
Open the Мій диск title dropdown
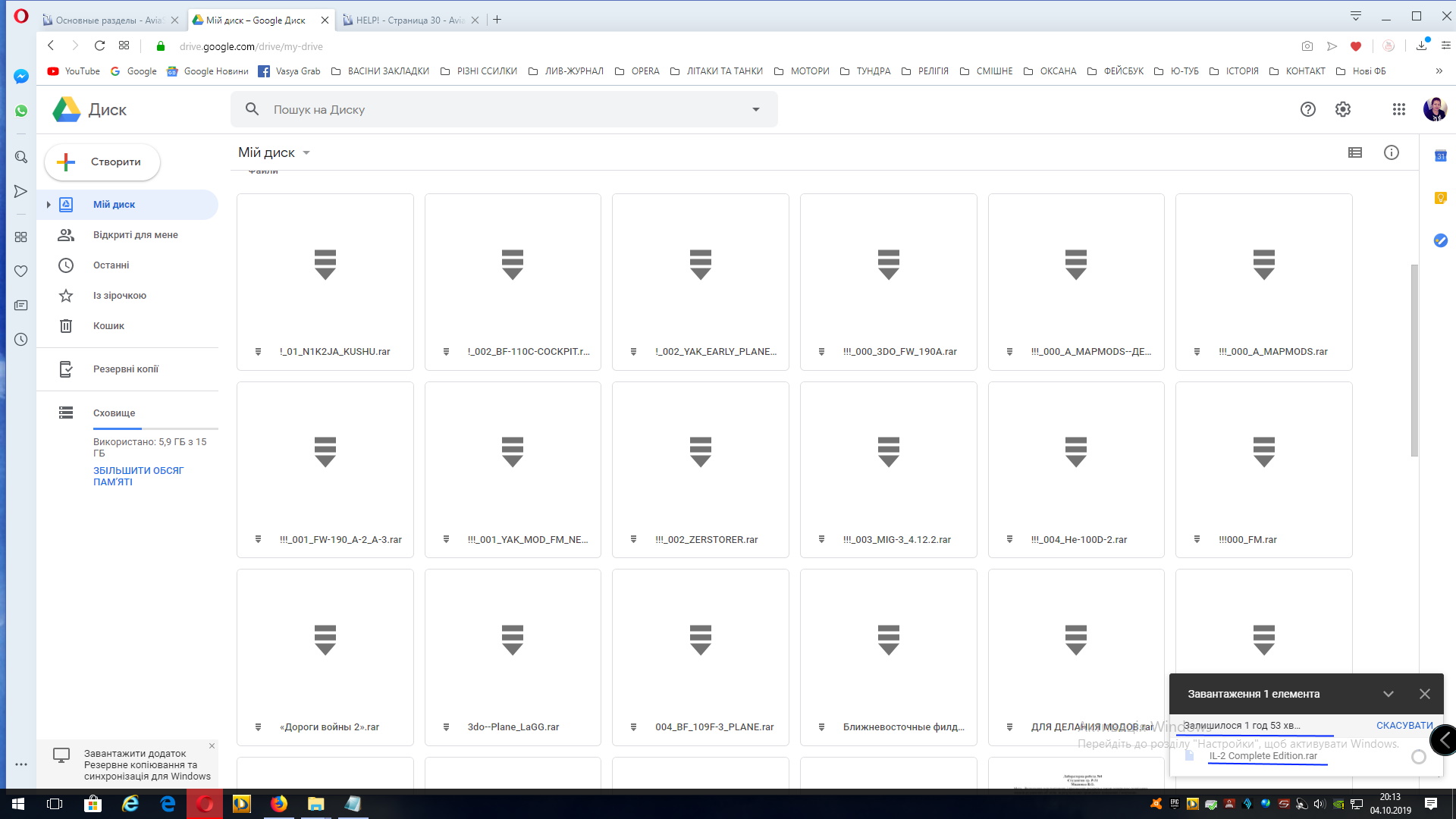click(275, 152)
